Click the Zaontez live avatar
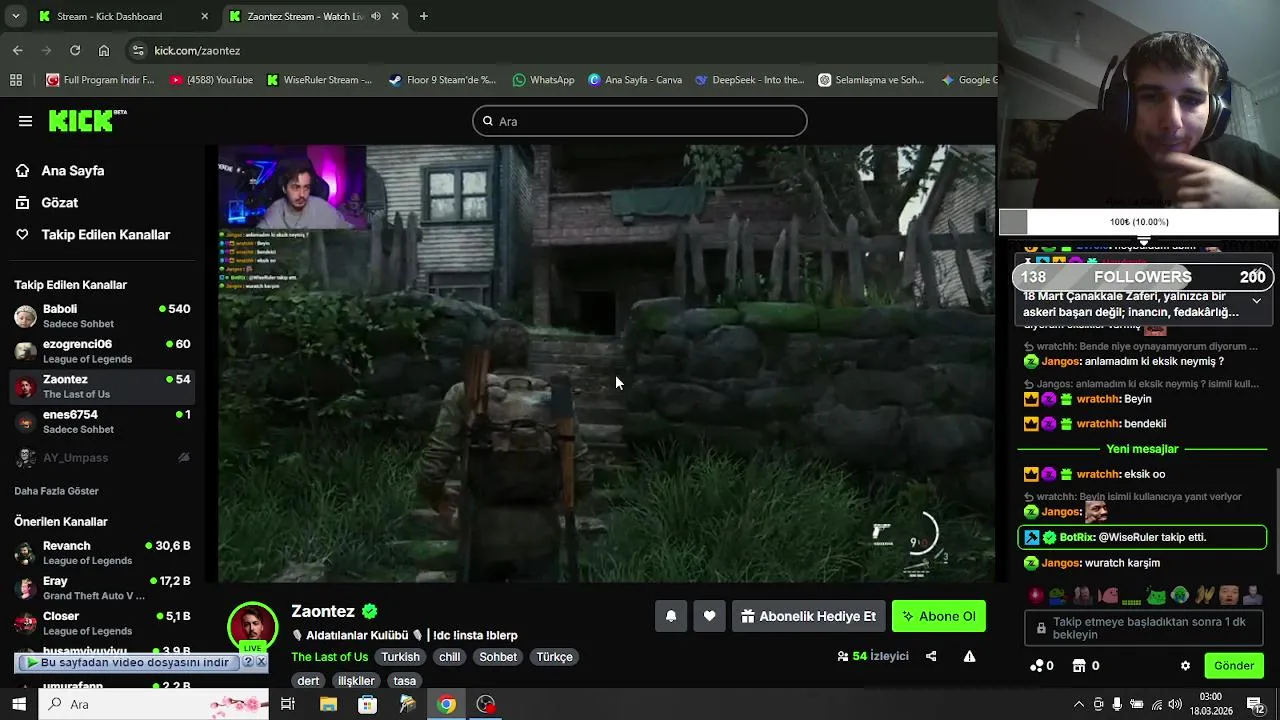 click(253, 628)
